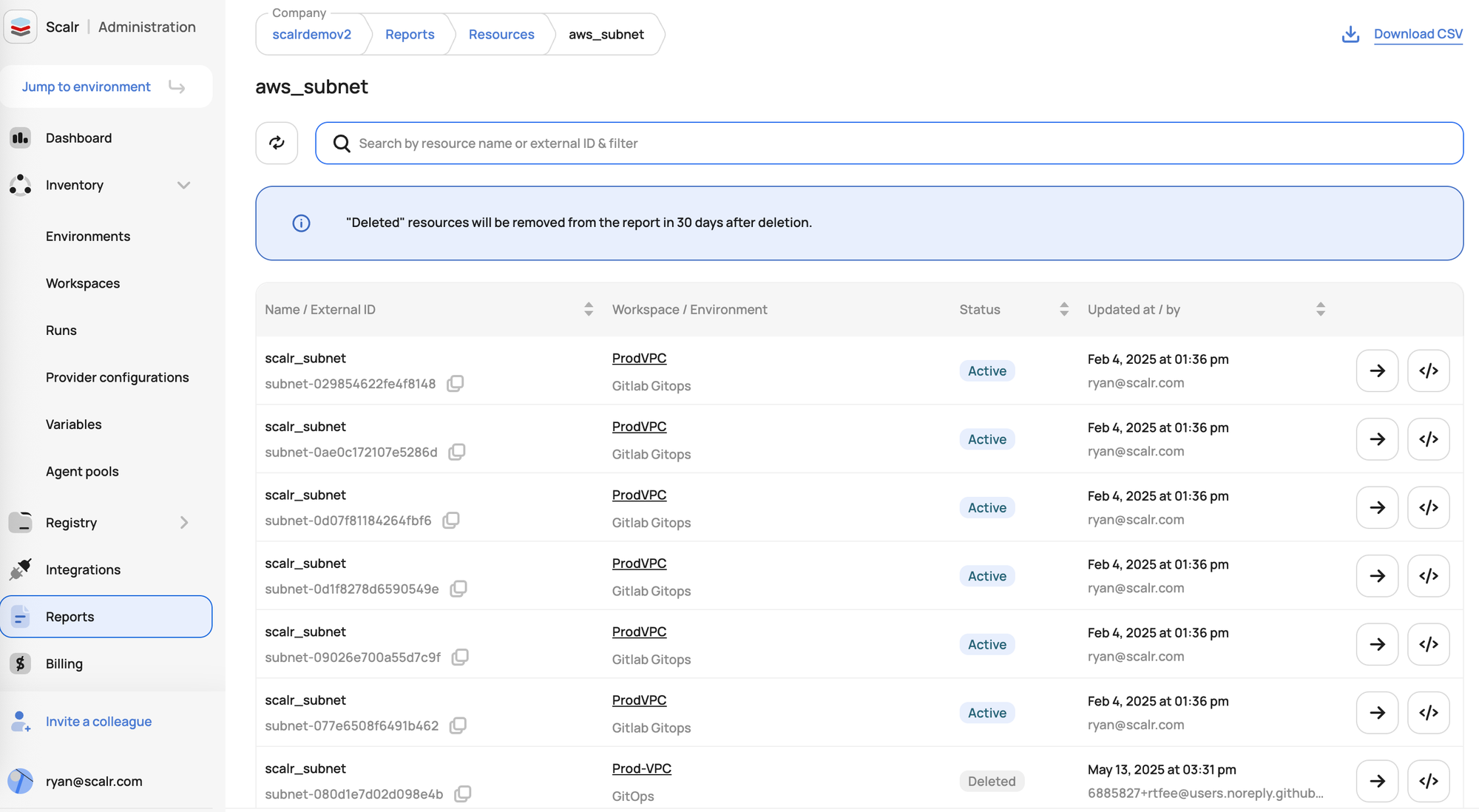Screen dimensions: 1479x812
Task: Copy external ID subnet-077e6508f6491b462
Action: 458,725
